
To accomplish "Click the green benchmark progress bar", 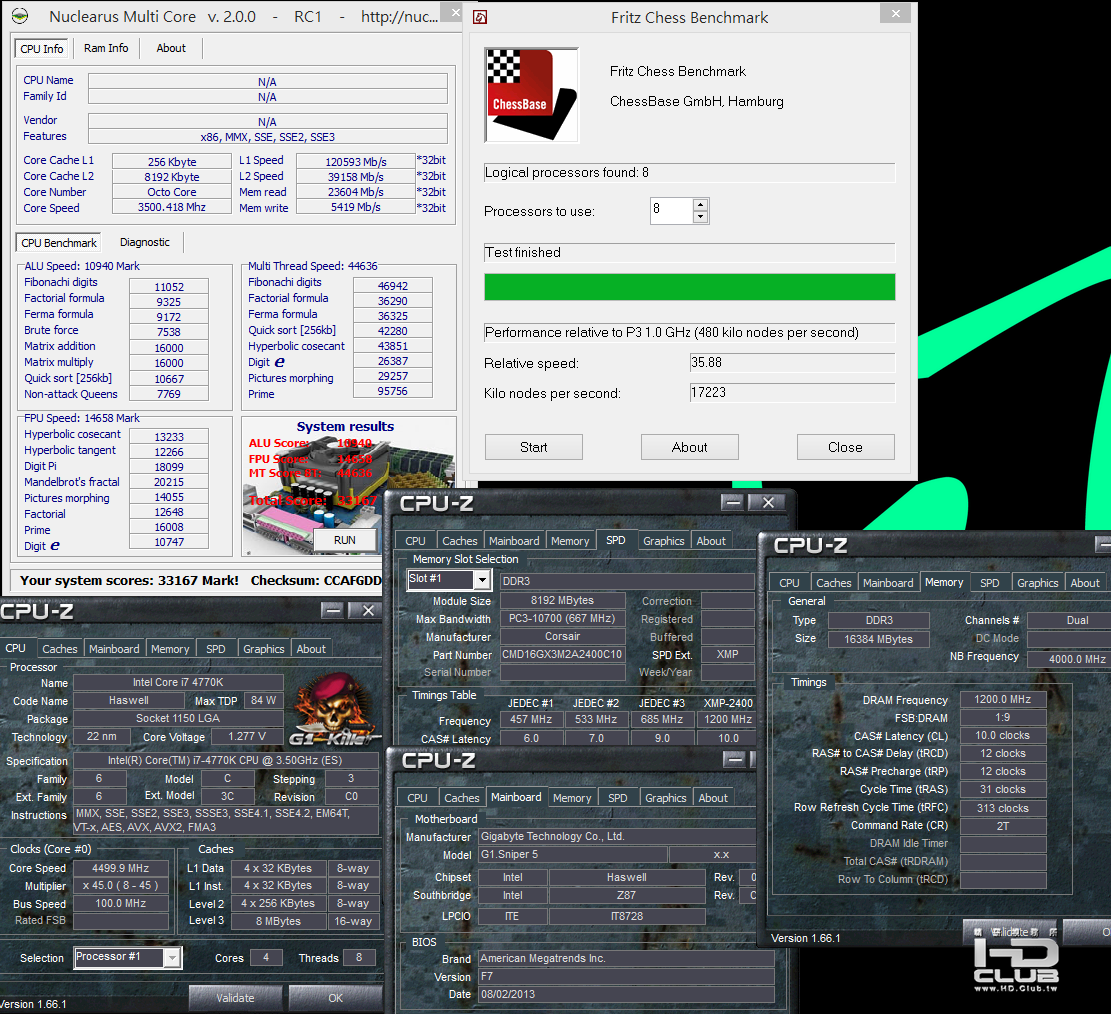I will point(689,287).
